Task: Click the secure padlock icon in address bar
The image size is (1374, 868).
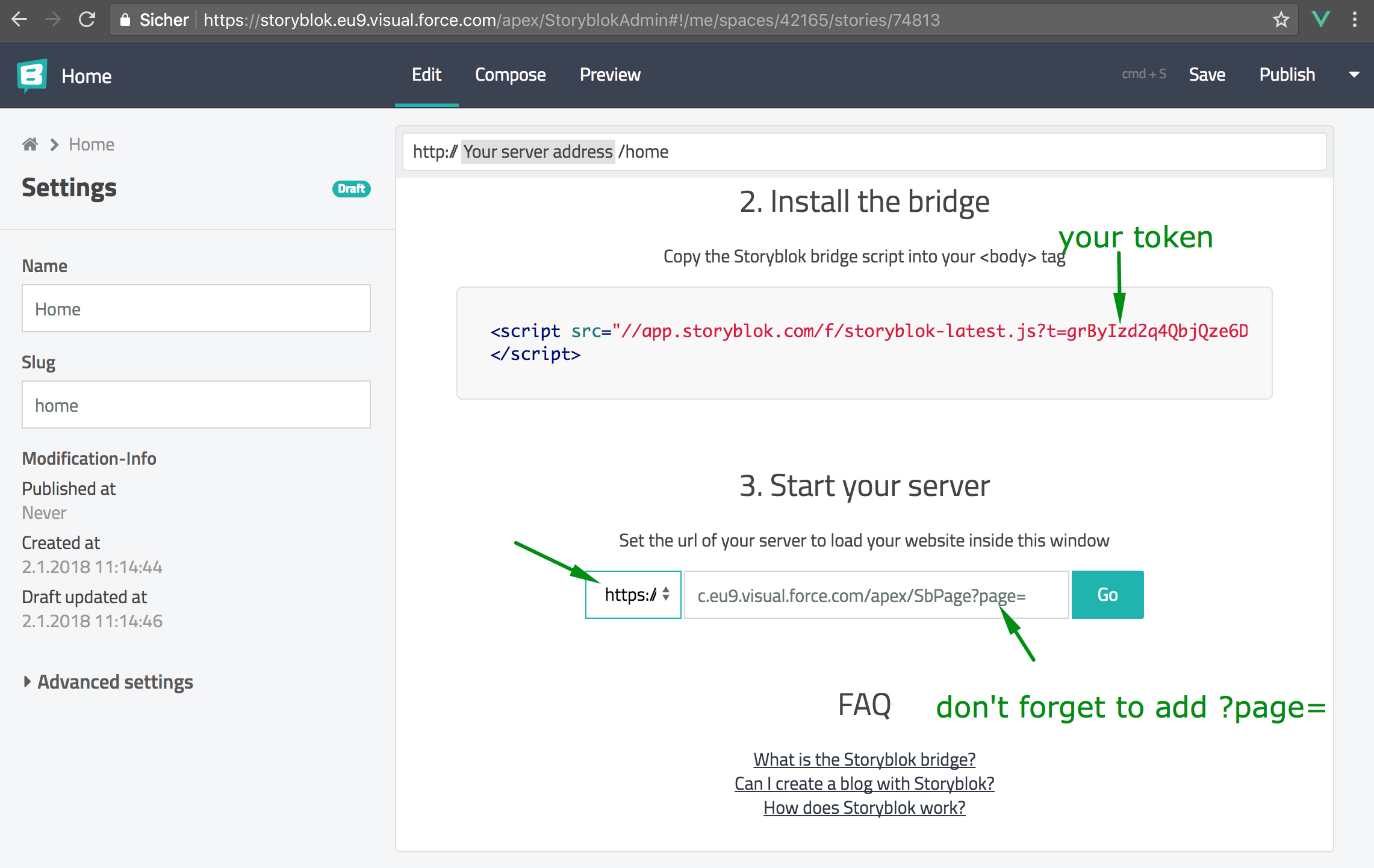Action: pos(125,20)
